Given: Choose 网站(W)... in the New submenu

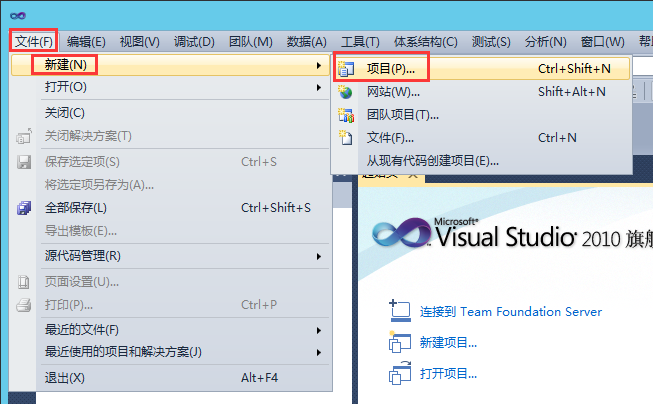Looking at the screenshot, I should tap(482, 92).
